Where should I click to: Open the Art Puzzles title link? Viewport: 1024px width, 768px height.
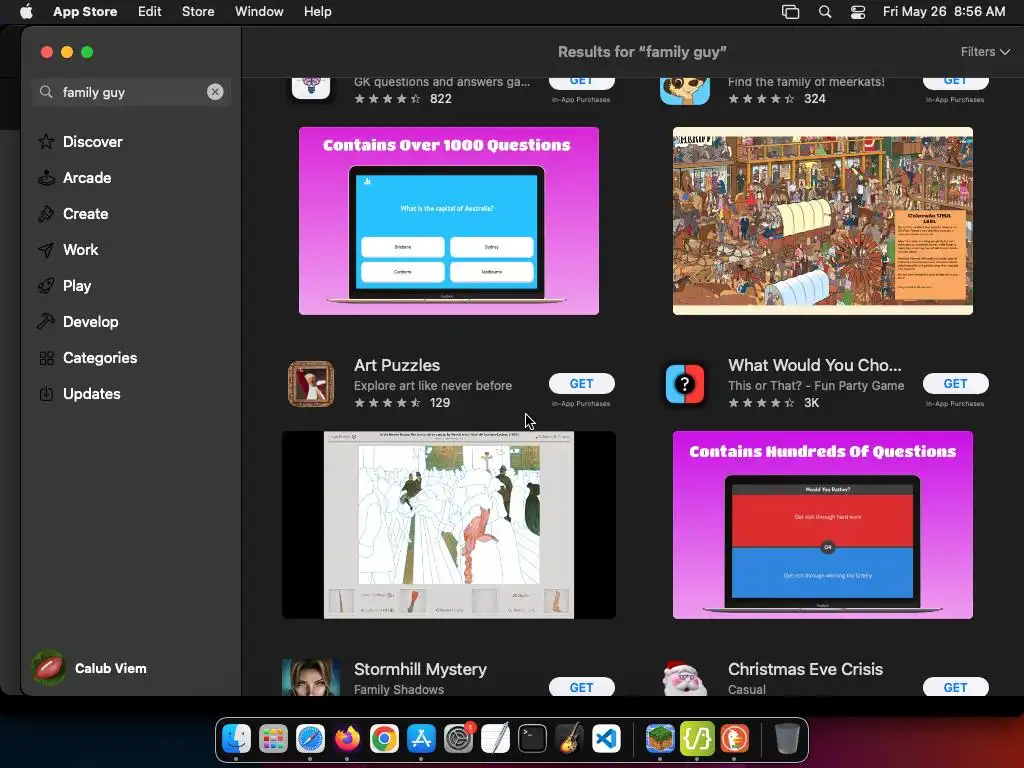[397, 365]
